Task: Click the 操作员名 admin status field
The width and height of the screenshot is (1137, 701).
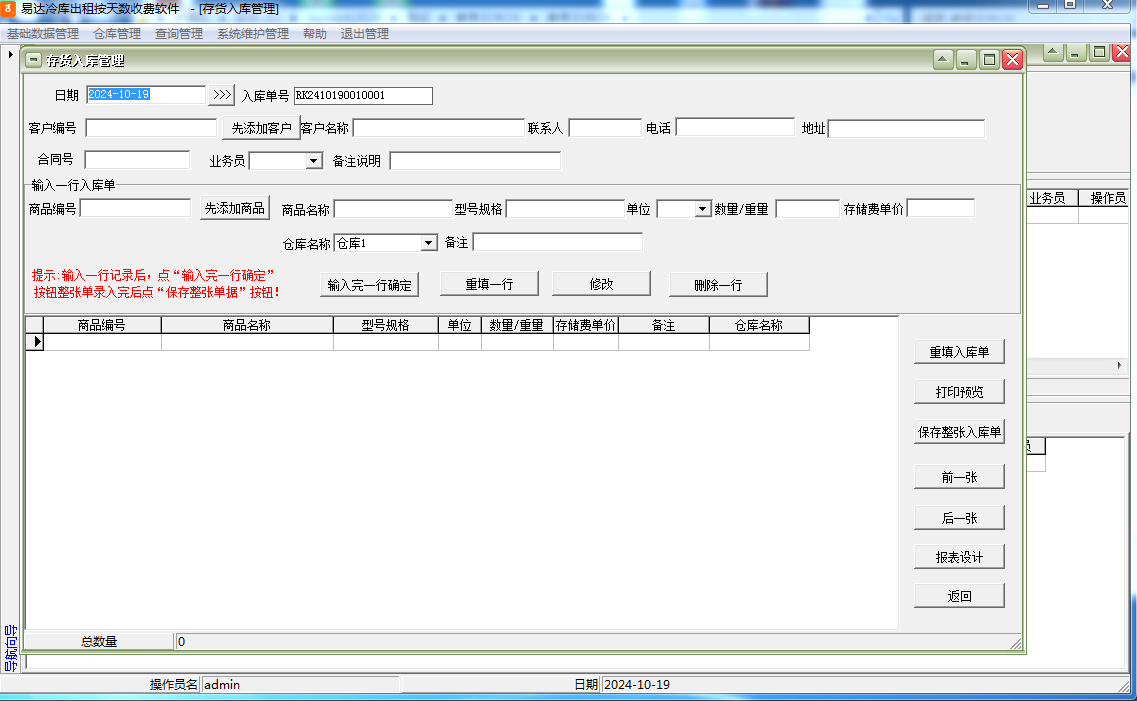Action: coord(300,684)
